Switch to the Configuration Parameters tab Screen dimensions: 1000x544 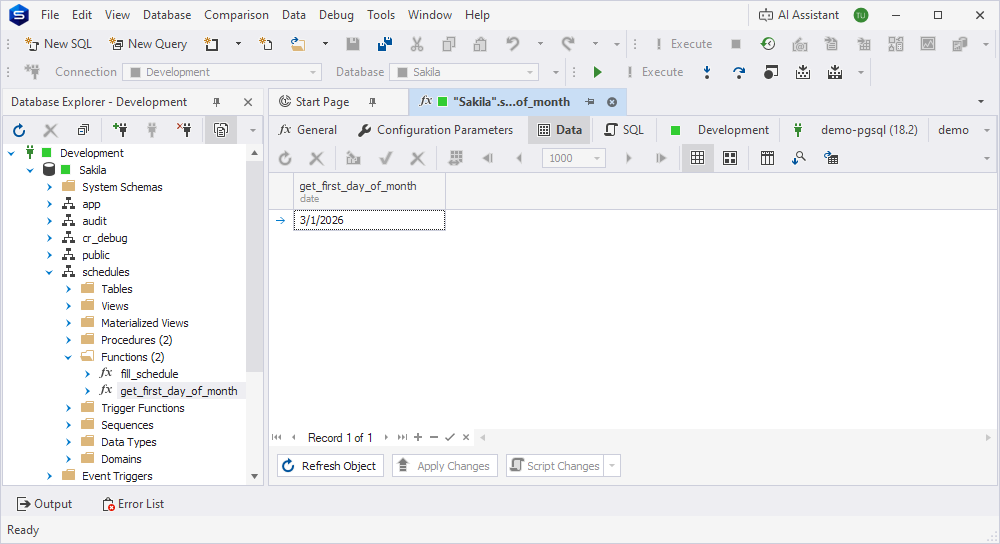[436, 130]
